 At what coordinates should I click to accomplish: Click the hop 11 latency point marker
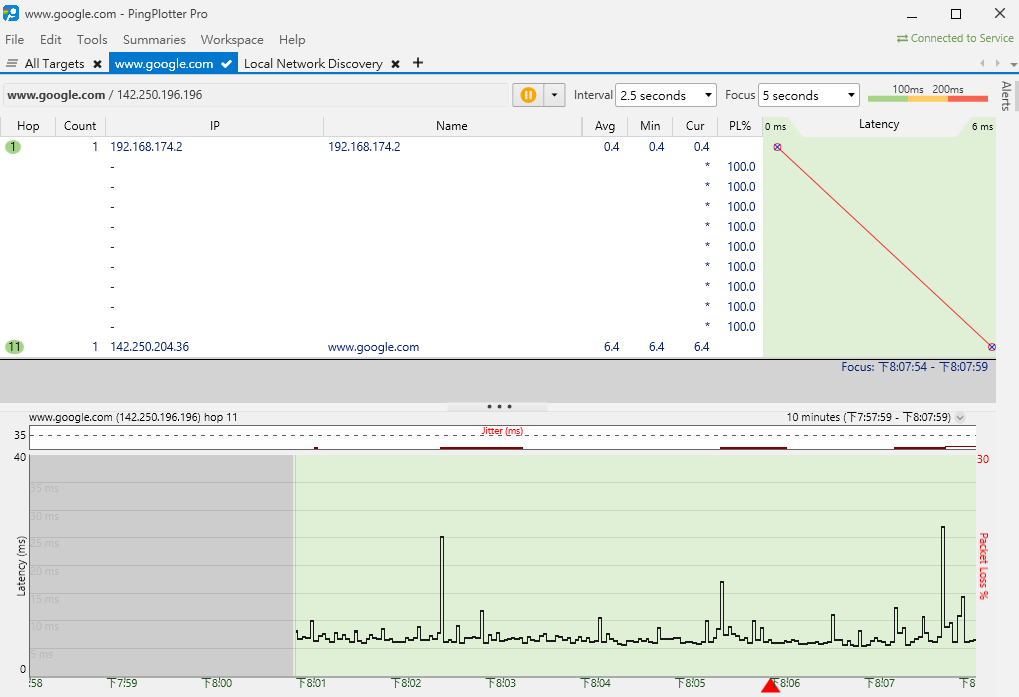[x=992, y=347]
